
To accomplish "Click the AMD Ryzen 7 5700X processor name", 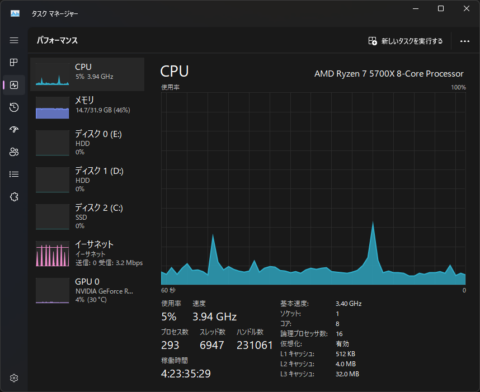I will pyautogui.click(x=389, y=74).
